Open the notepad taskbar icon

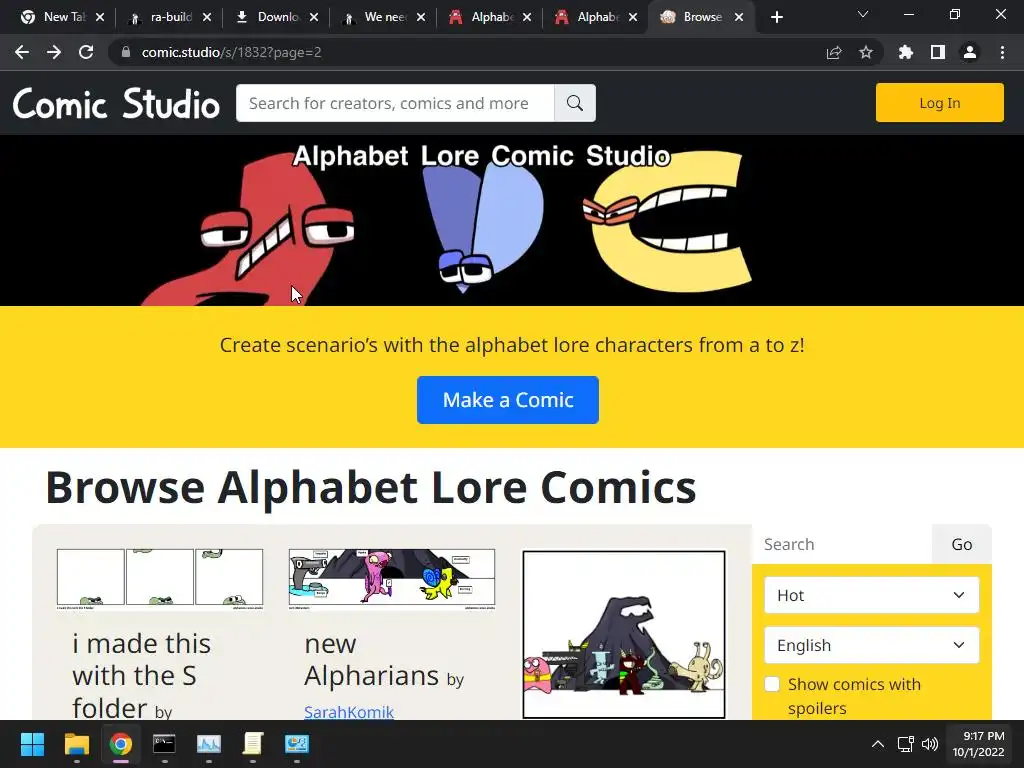coord(253,744)
